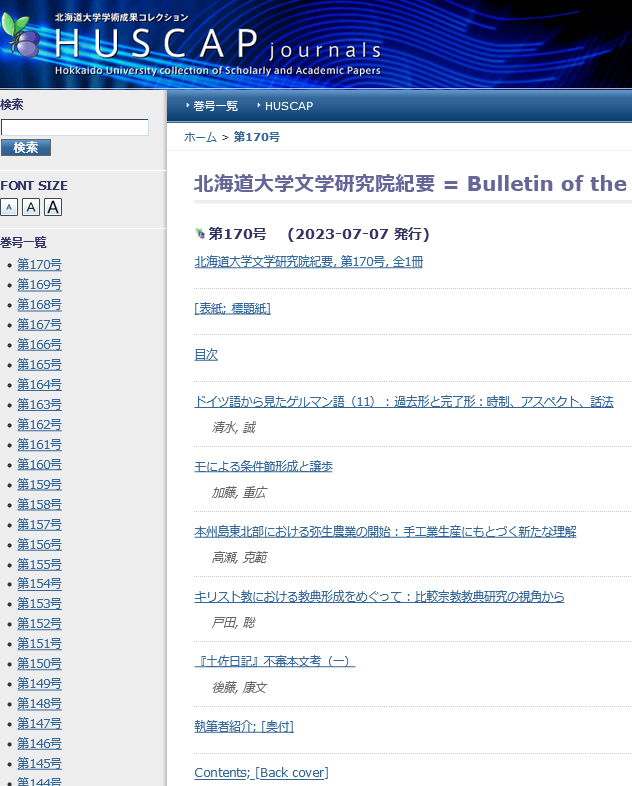Select 第158号 in the volume list
The width and height of the screenshot is (632, 786).
[x=40, y=504]
